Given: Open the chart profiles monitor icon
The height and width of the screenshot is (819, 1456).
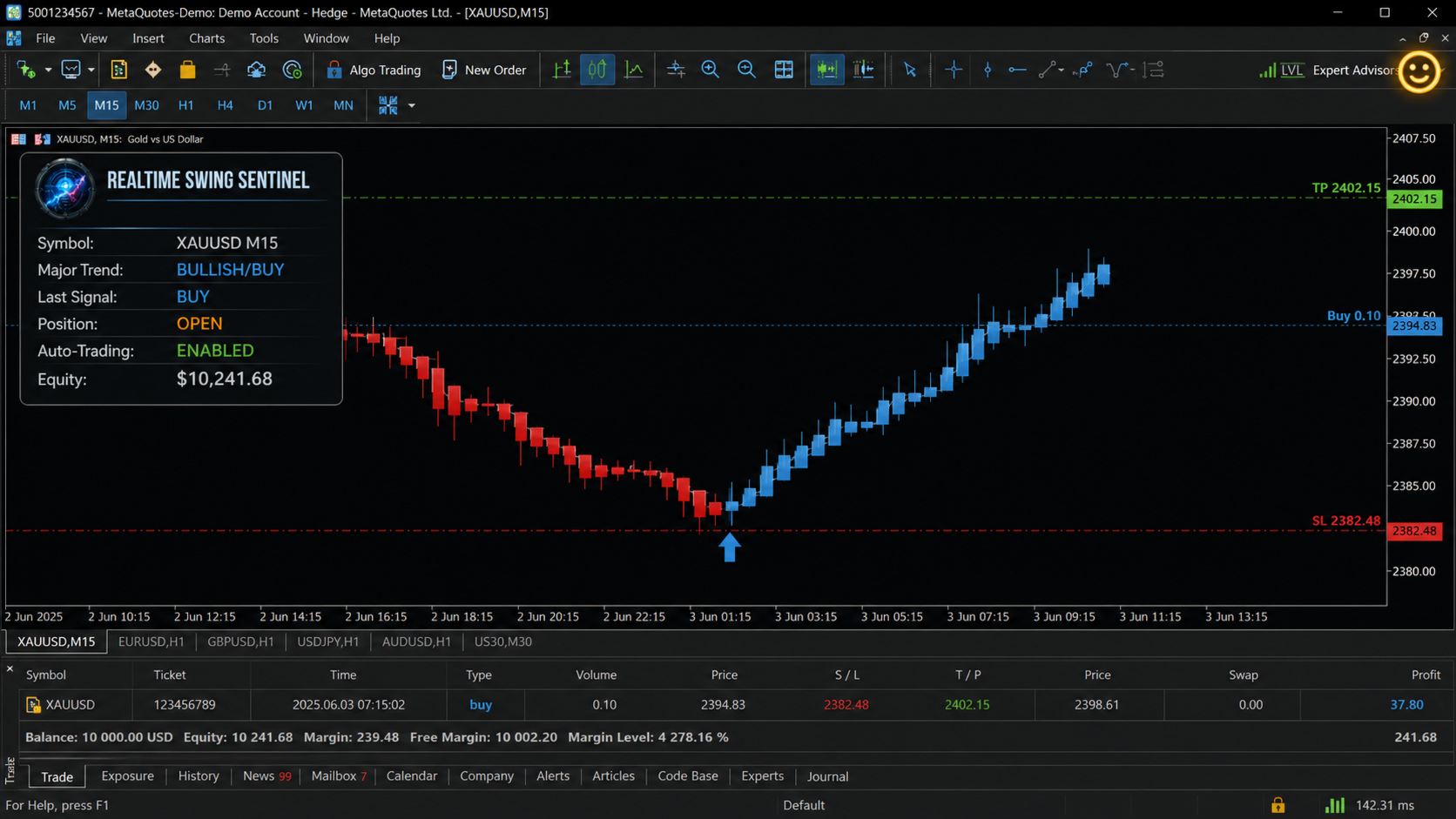Looking at the screenshot, I should (x=71, y=70).
